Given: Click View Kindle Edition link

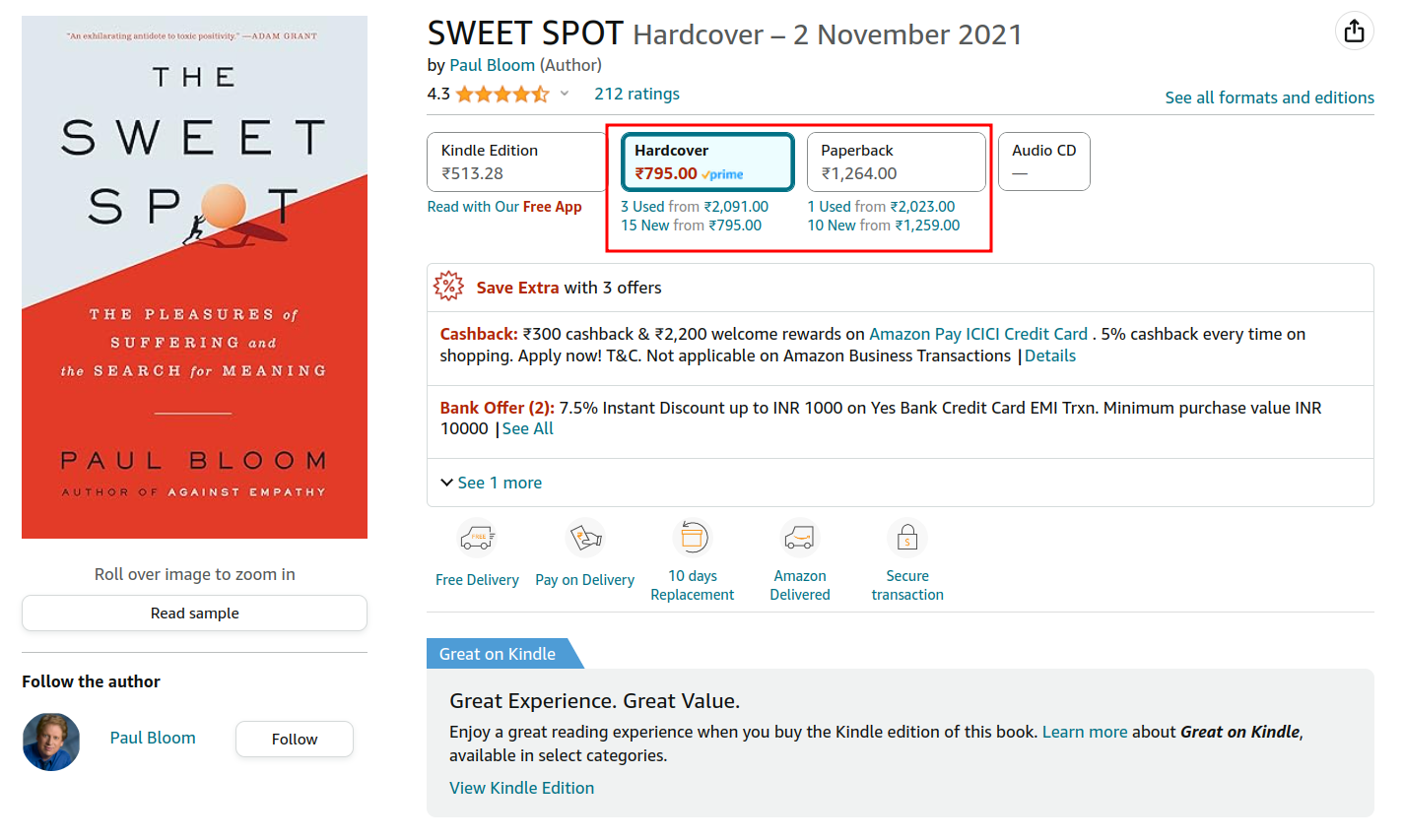Looking at the screenshot, I should point(521,788).
